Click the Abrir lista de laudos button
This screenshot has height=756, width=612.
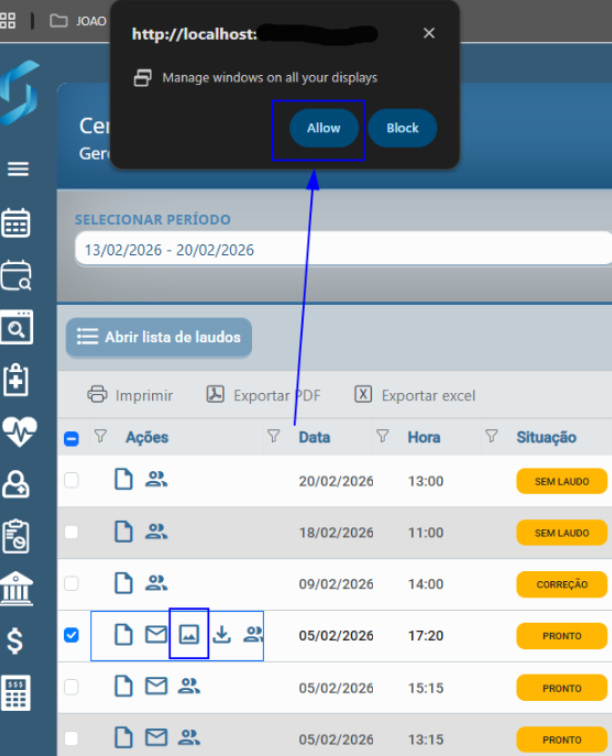coord(159,338)
